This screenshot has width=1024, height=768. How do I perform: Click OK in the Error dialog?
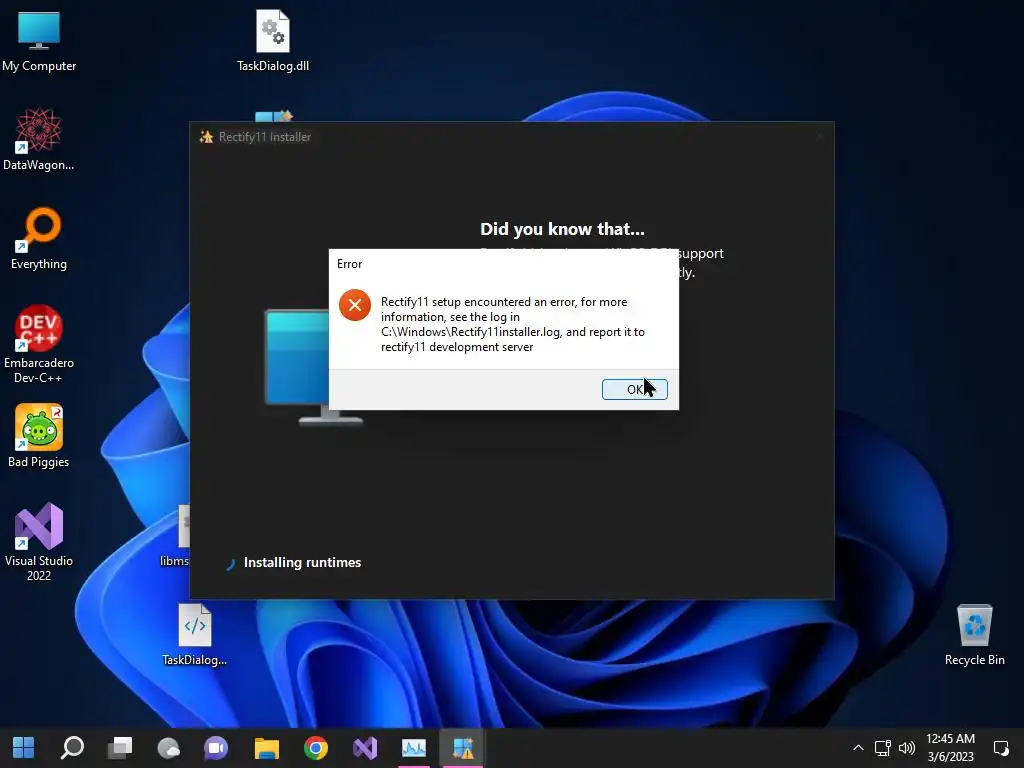tap(634, 389)
